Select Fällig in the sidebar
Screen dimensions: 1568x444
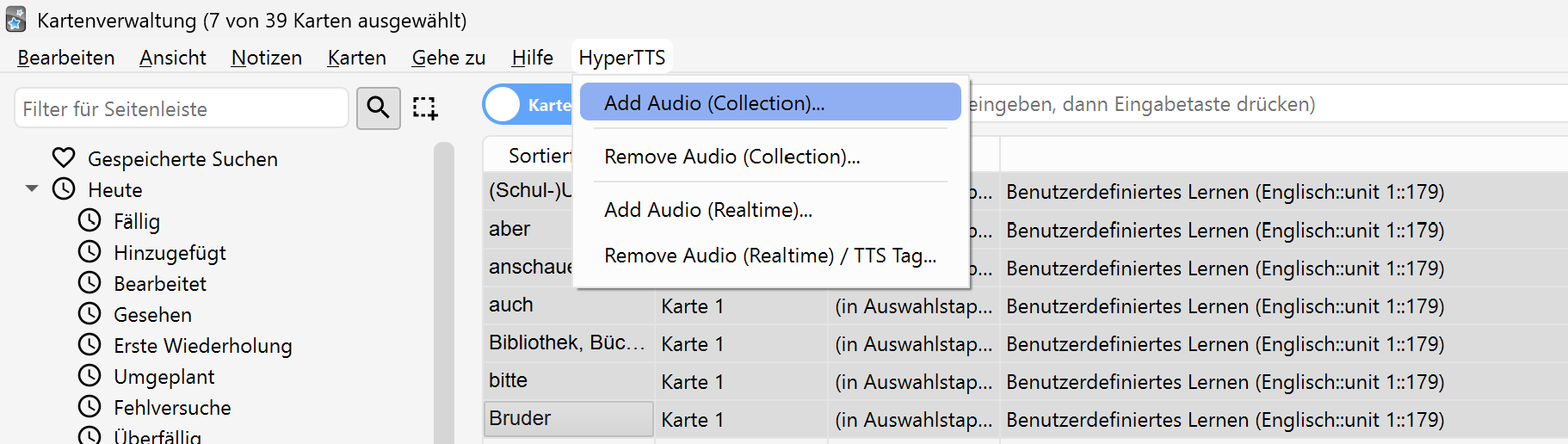(137, 221)
